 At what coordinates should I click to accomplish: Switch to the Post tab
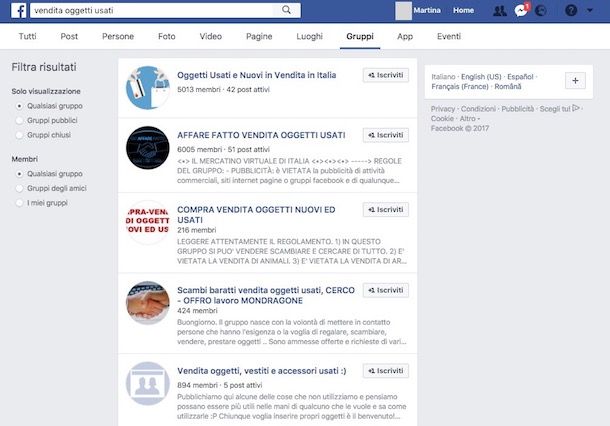(69, 36)
